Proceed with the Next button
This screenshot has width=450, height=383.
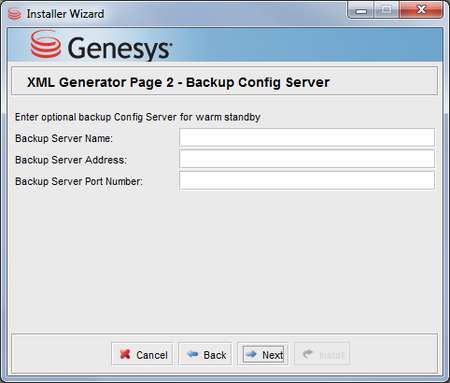coord(263,354)
